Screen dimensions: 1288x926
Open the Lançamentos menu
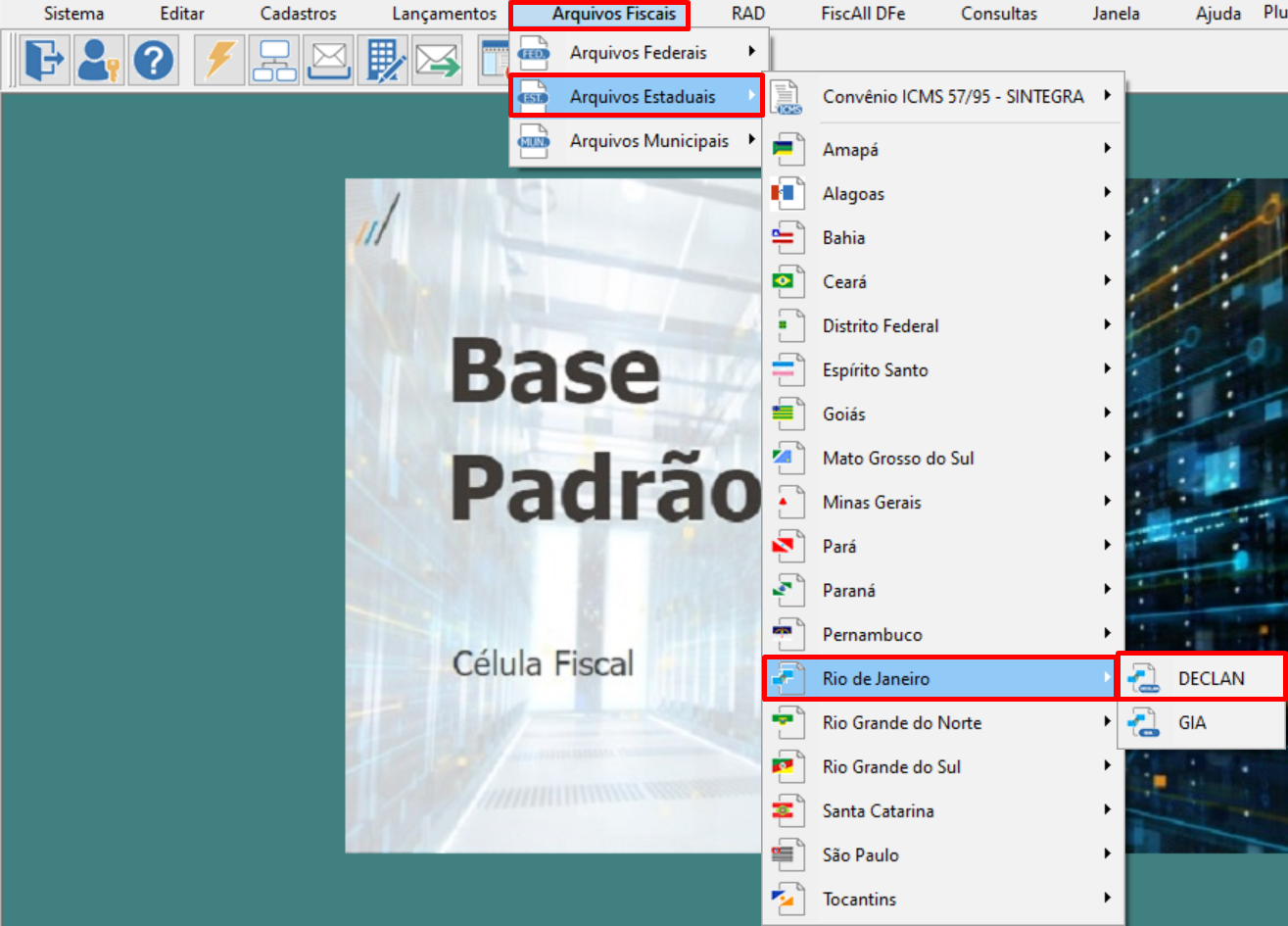pos(444,14)
